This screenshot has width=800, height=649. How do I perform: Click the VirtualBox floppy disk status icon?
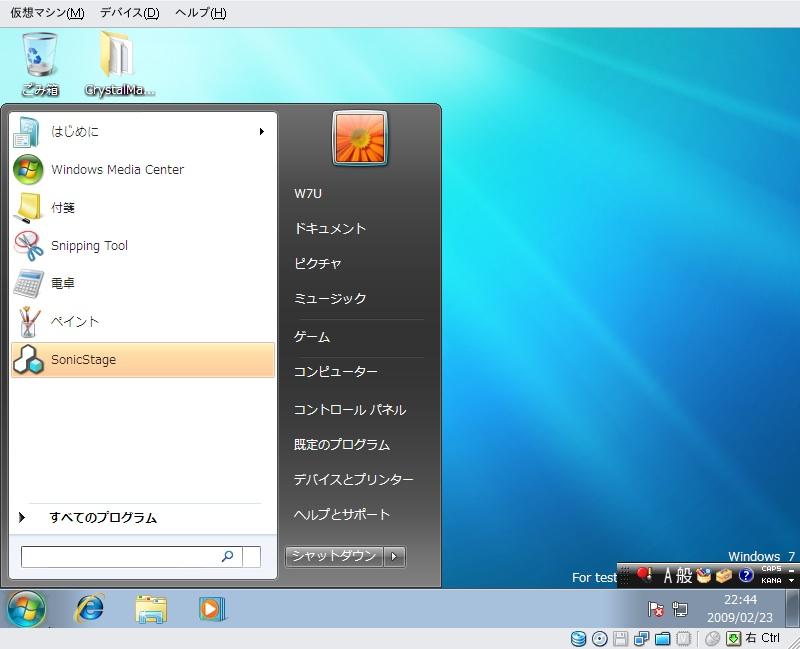tap(620, 638)
